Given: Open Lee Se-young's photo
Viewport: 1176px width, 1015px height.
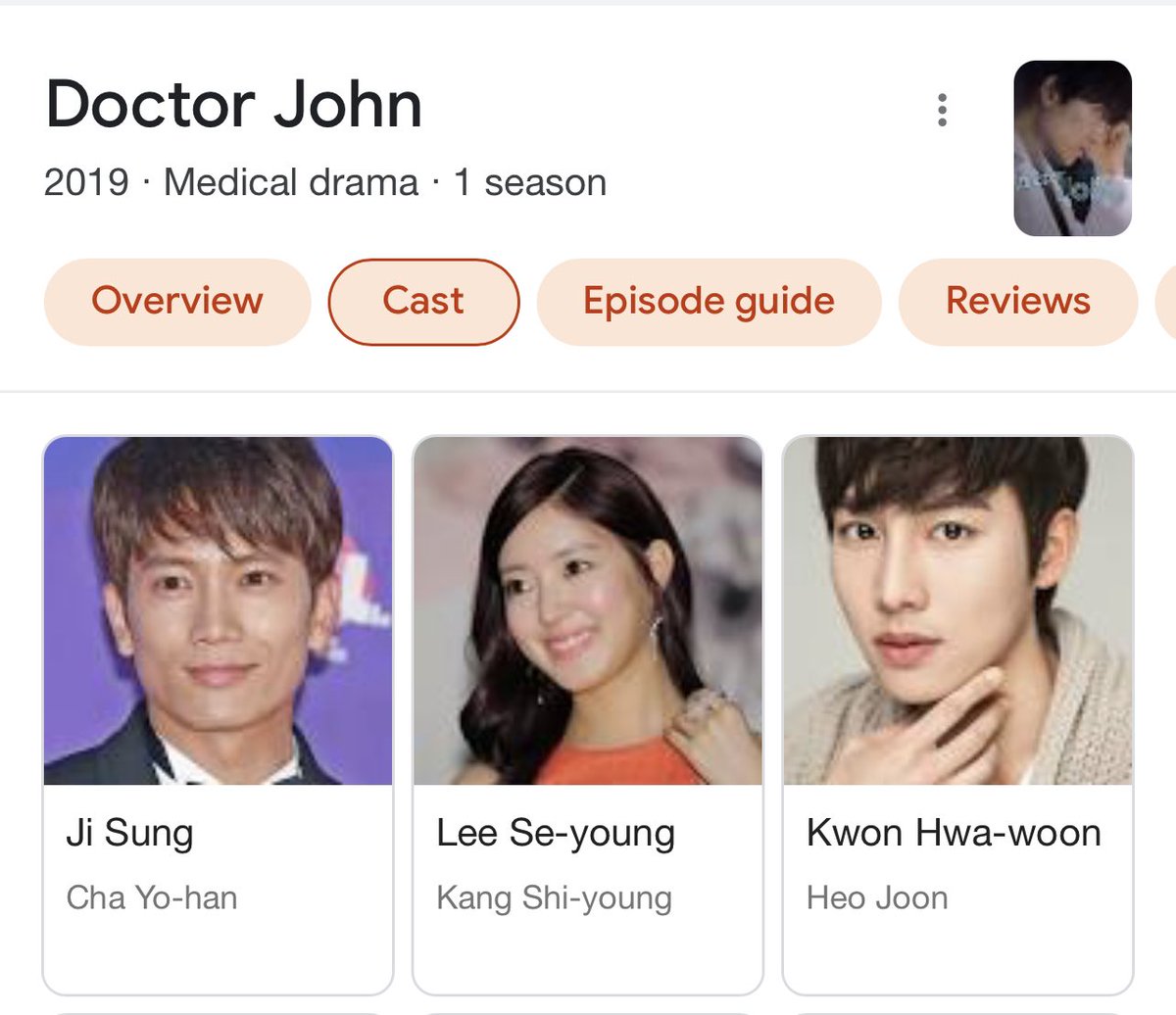Looking at the screenshot, I should click(x=588, y=610).
